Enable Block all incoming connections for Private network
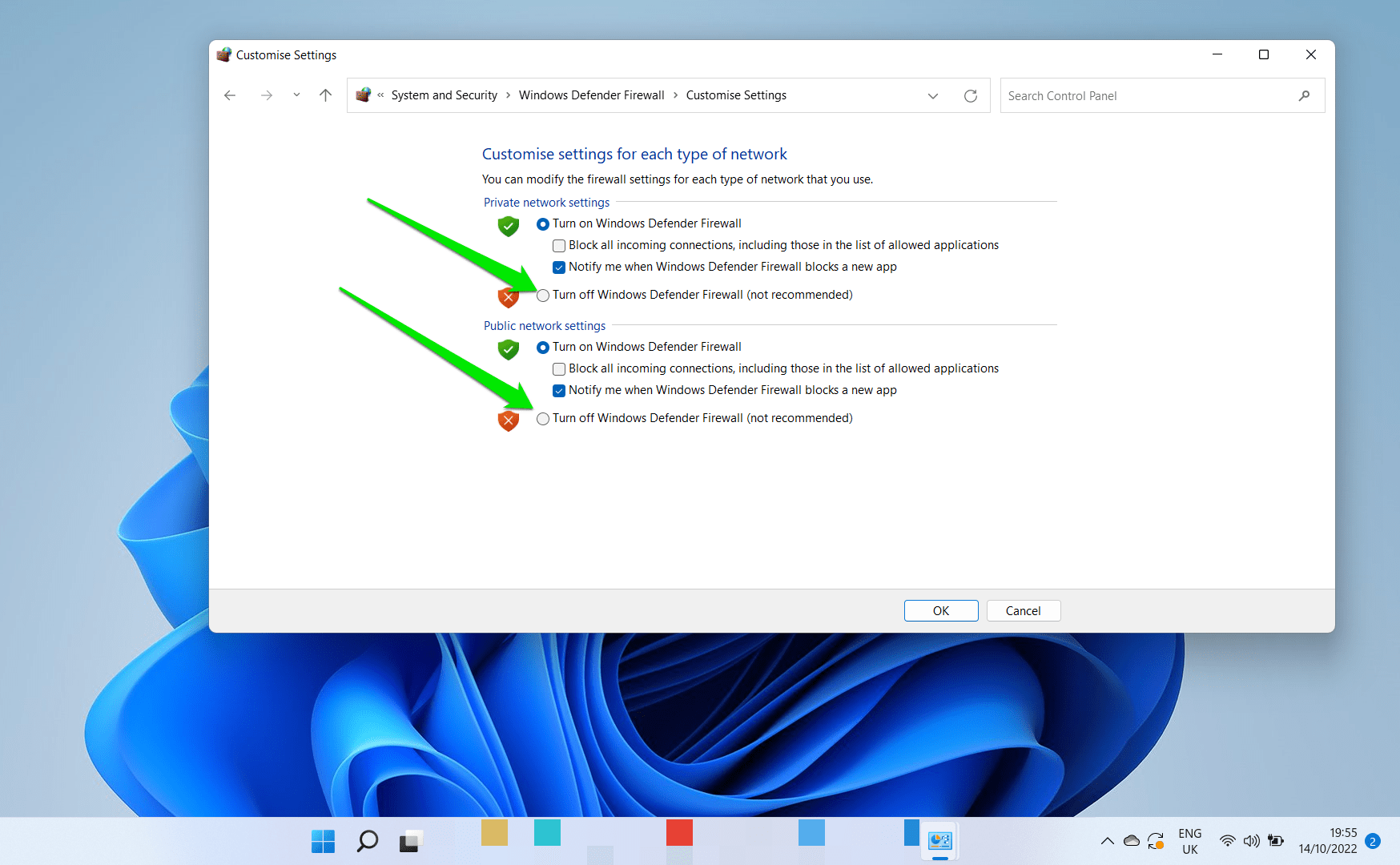This screenshot has width=1400, height=865. coord(558,245)
